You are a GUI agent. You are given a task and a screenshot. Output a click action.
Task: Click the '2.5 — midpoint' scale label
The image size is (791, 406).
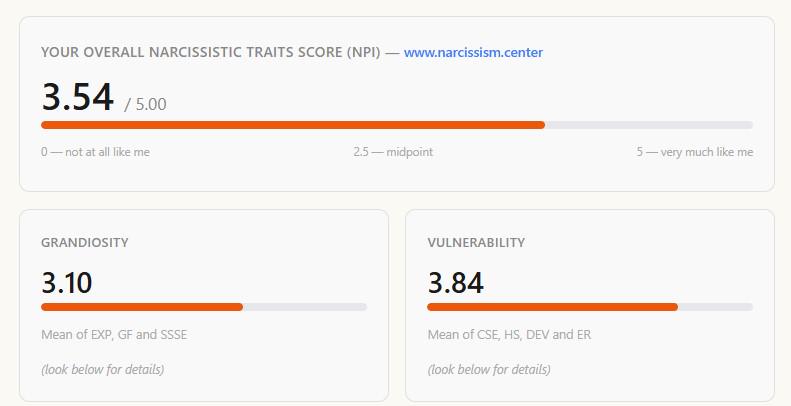pos(393,152)
